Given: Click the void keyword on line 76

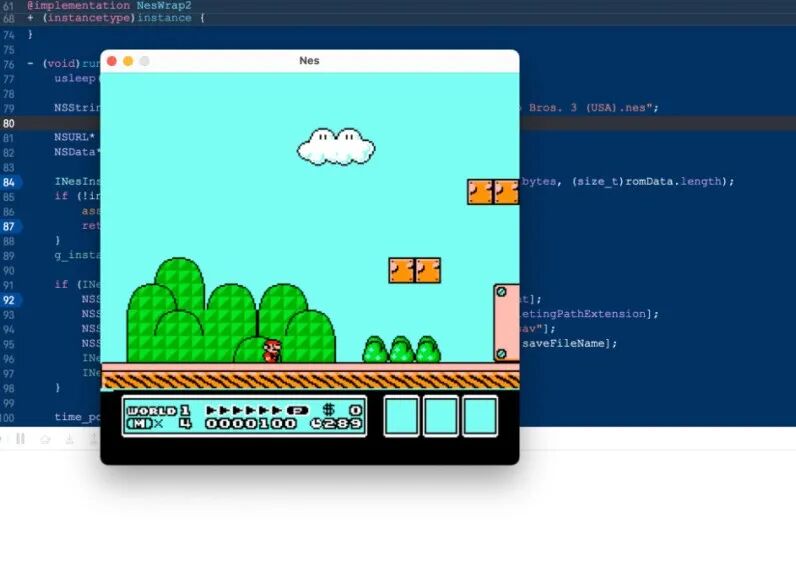Looking at the screenshot, I should coord(62,63).
